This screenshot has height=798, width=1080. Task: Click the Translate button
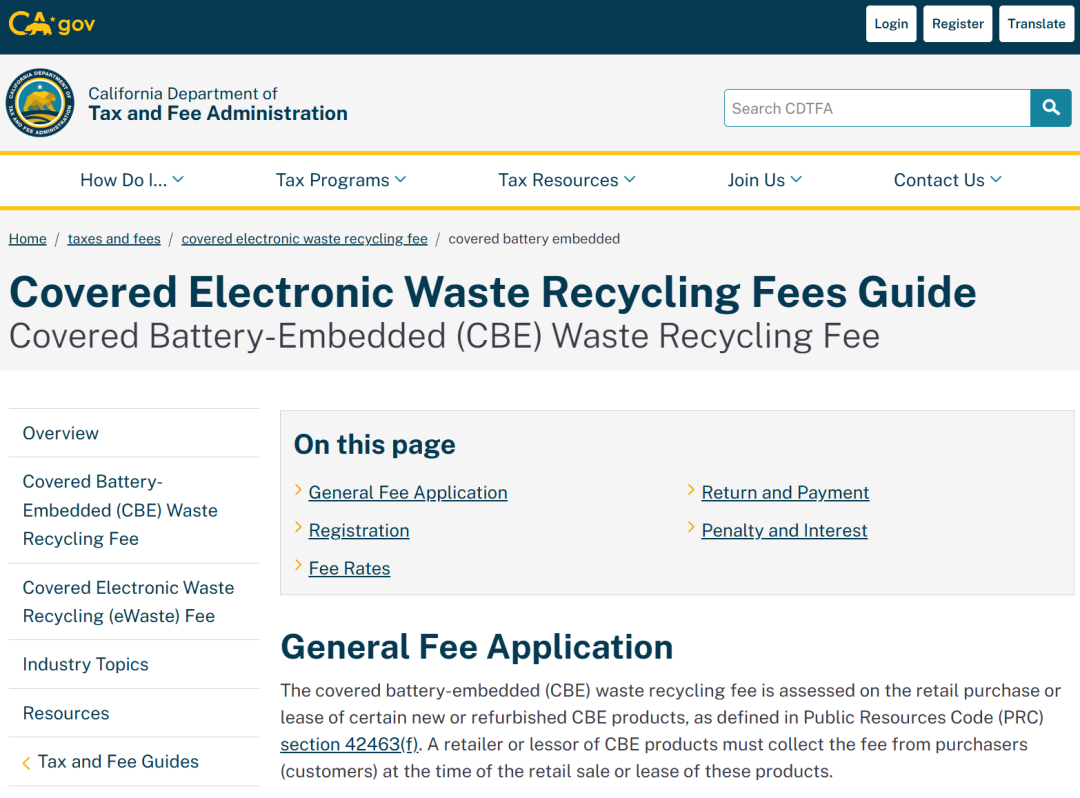1036,24
